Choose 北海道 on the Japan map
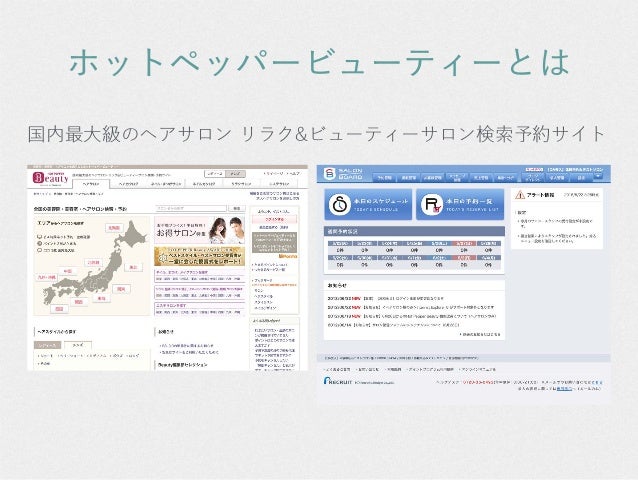The height and width of the screenshot is (480, 638). point(114,228)
